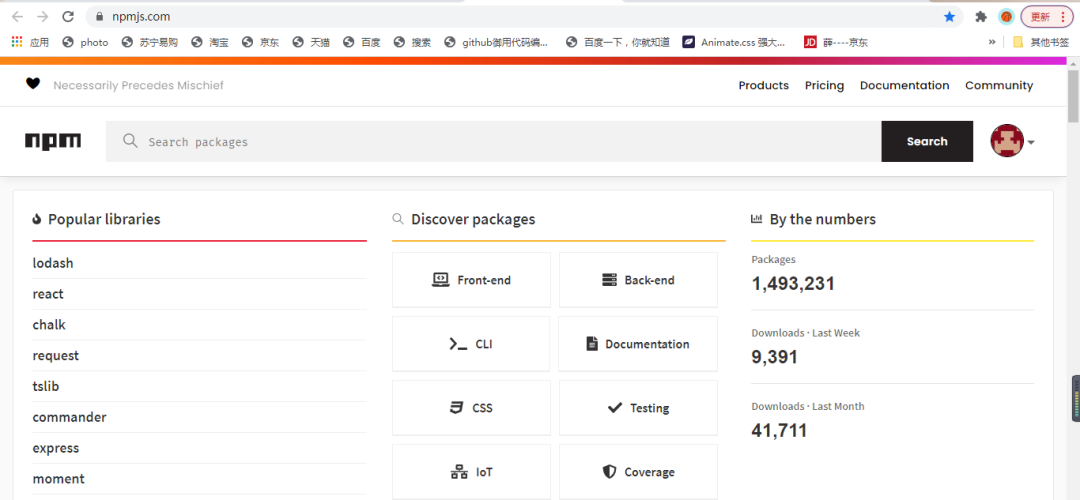Open the react library link
Image resolution: width=1080 pixels, height=500 pixels.
point(48,294)
